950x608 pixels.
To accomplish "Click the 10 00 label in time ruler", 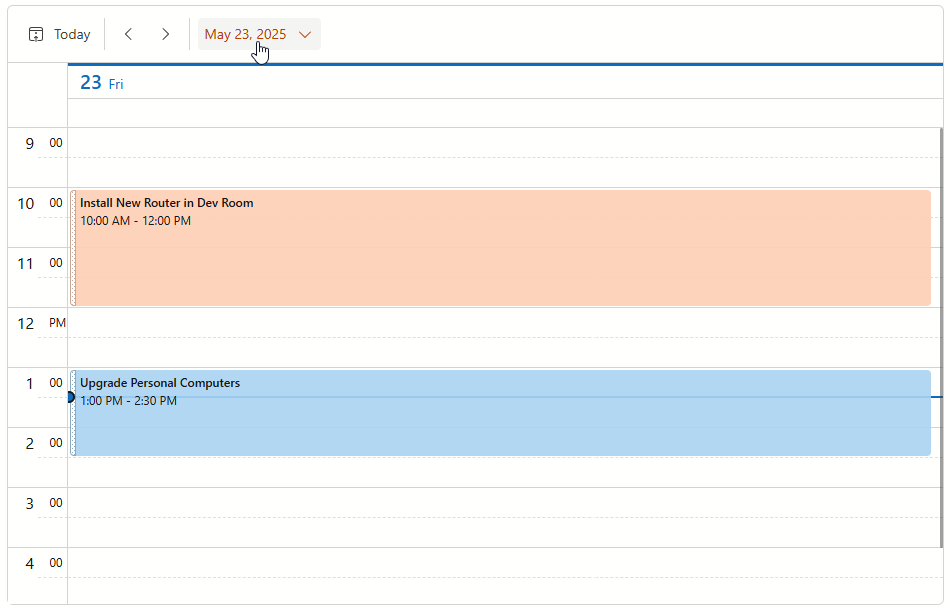I will point(38,203).
